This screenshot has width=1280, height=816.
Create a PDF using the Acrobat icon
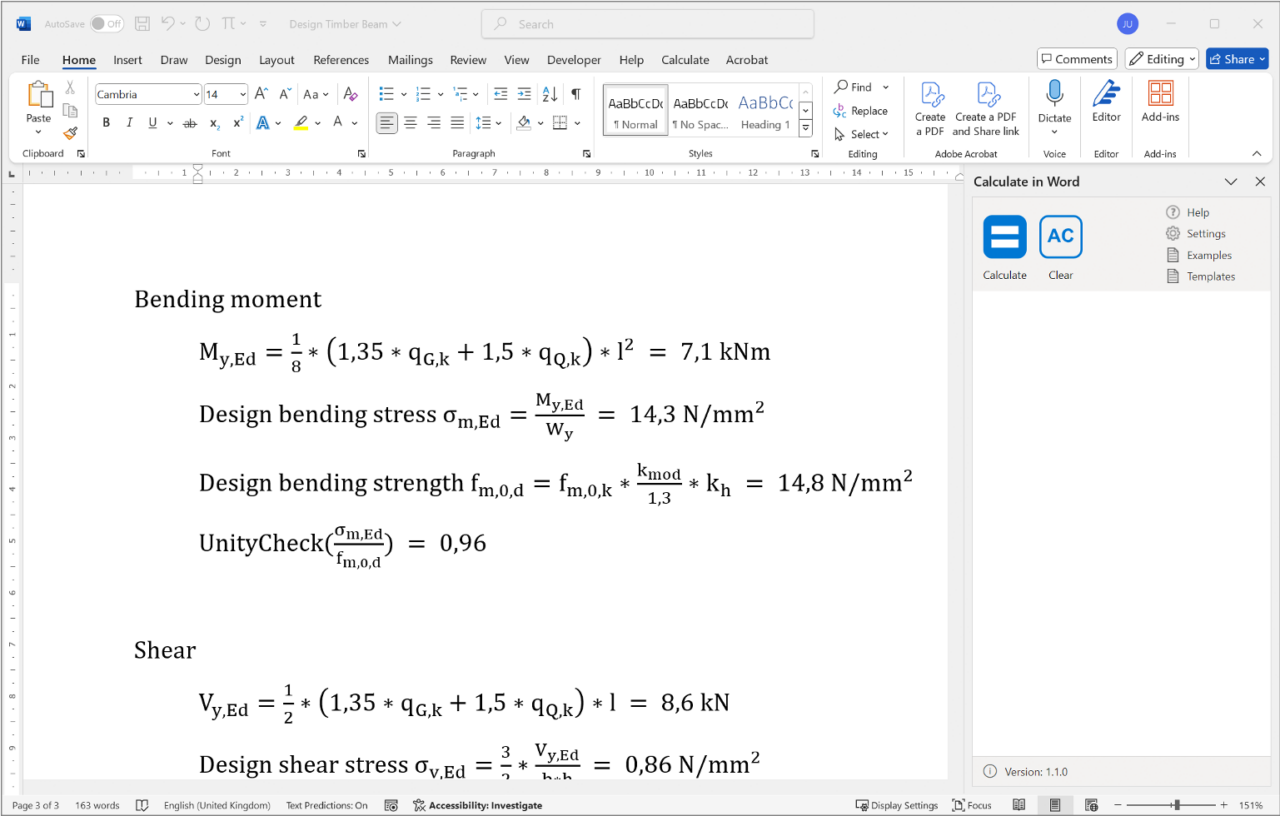[930, 105]
